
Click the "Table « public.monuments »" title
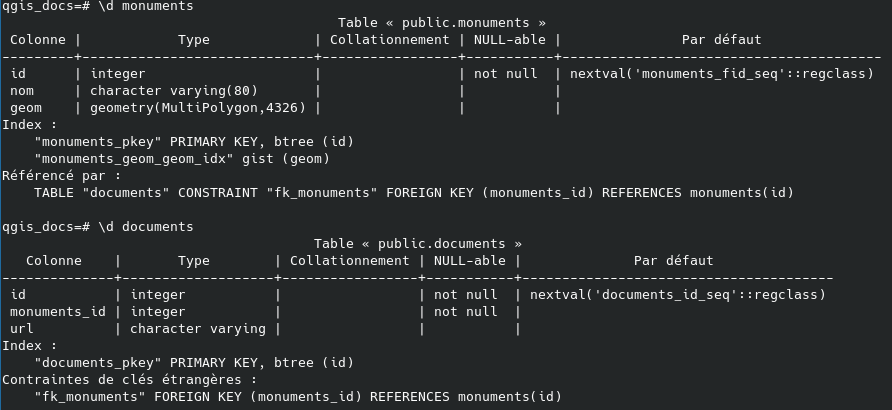coord(441,23)
